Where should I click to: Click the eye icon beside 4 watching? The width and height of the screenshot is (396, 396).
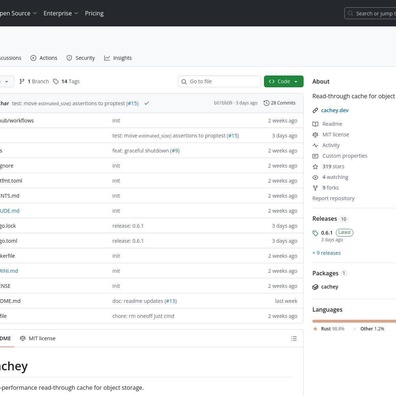(315, 177)
